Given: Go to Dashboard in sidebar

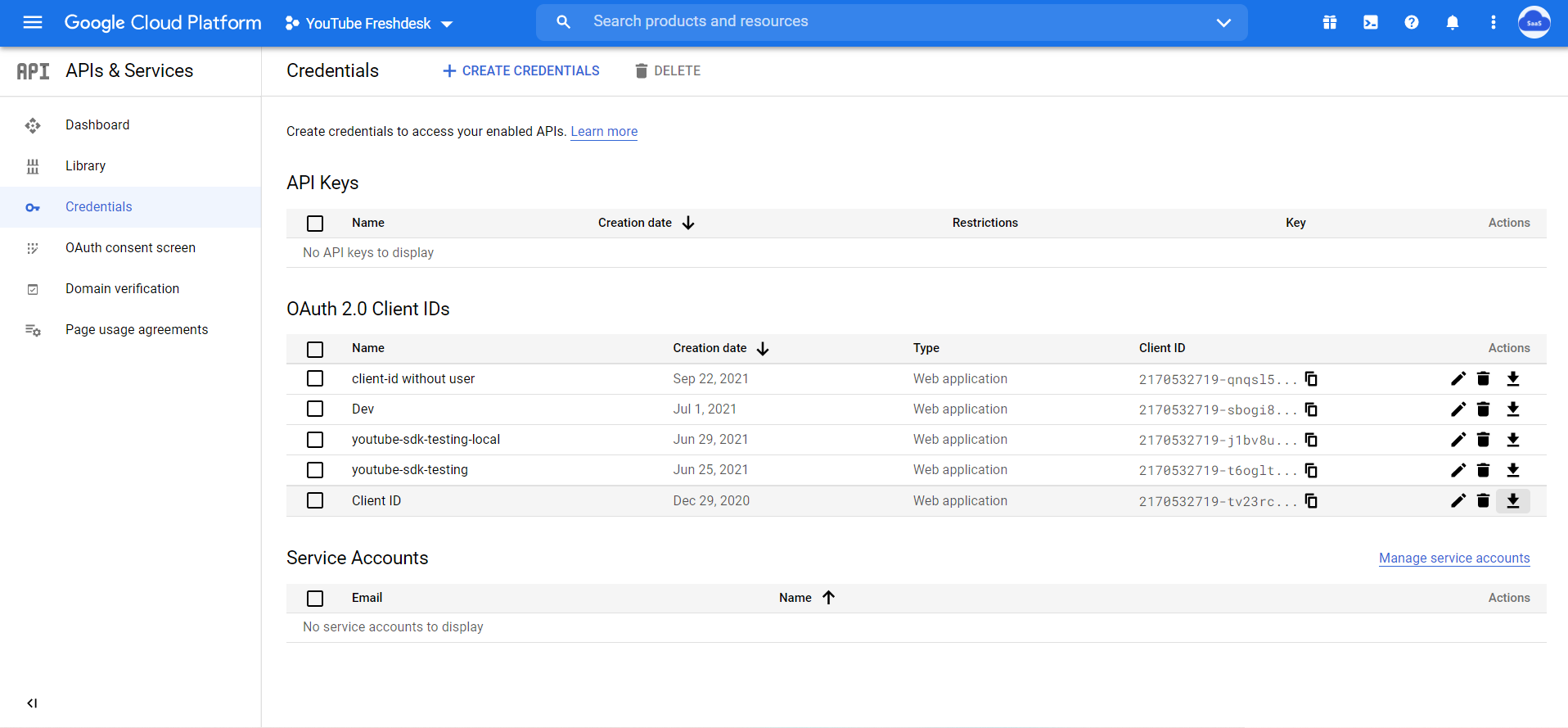Looking at the screenshot, I should coord(130,124).
